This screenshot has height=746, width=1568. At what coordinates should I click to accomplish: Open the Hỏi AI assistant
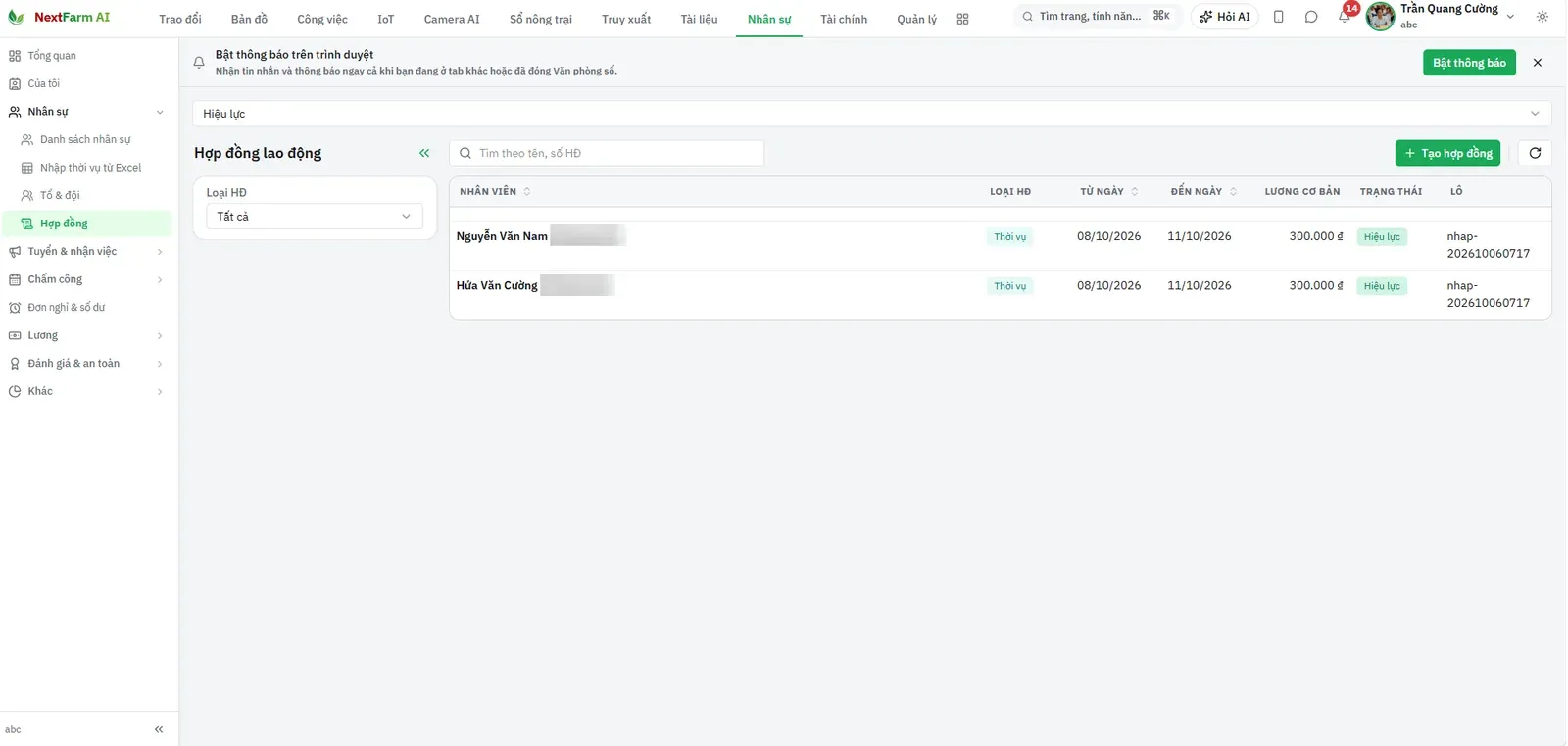(1225, 17)
